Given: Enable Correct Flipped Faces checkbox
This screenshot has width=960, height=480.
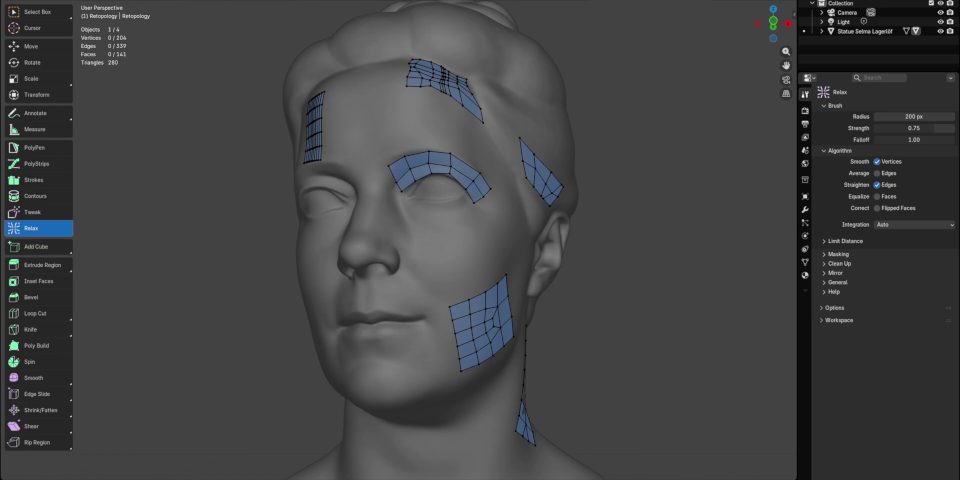Looking at the screenshot, I should point(877,208).
